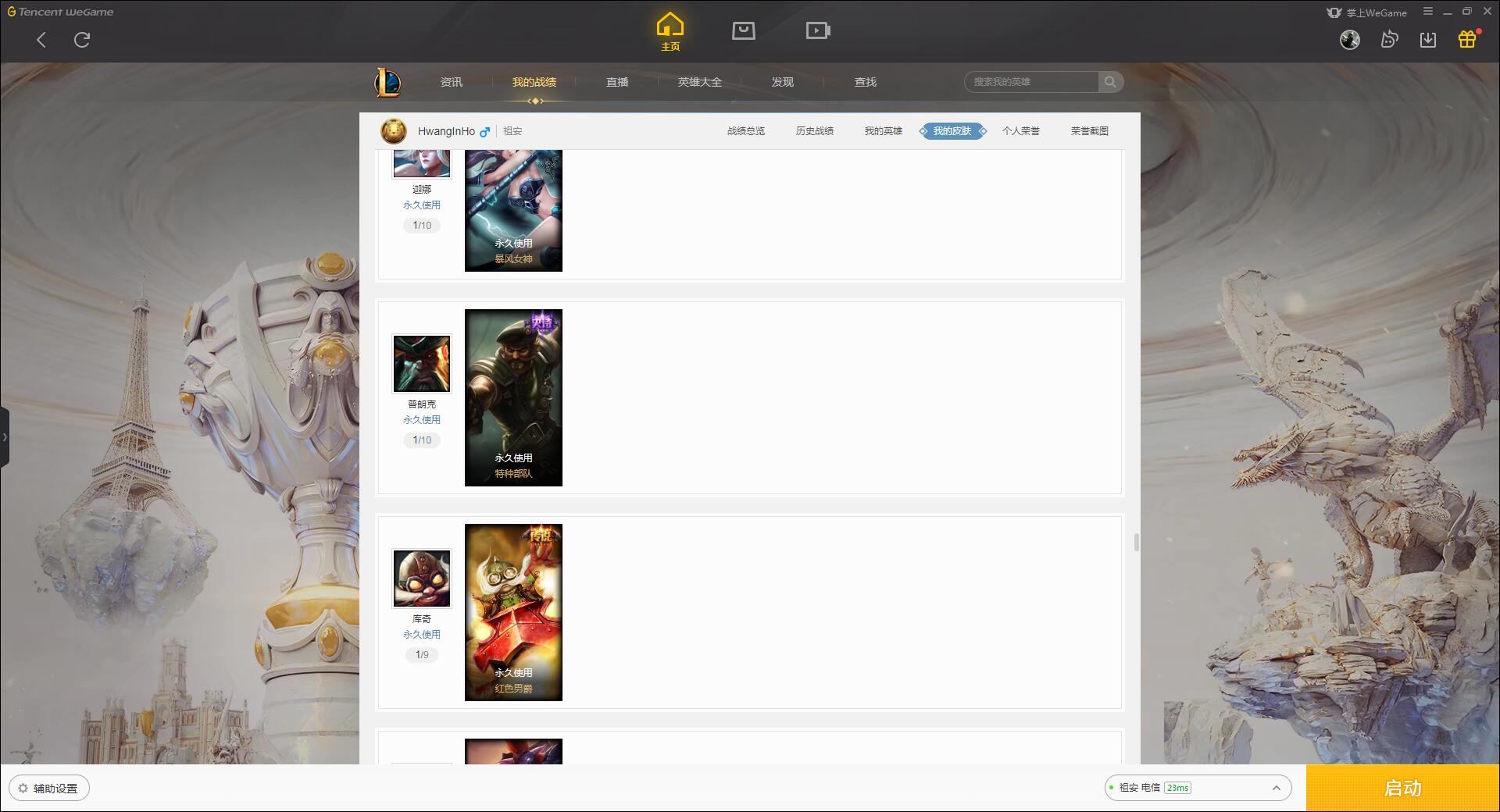Viewport: 1500px width, 812px height.
Task: Open the 历史战绩 sub-tab
Action: pyautogui.click(x=815, y=131)
